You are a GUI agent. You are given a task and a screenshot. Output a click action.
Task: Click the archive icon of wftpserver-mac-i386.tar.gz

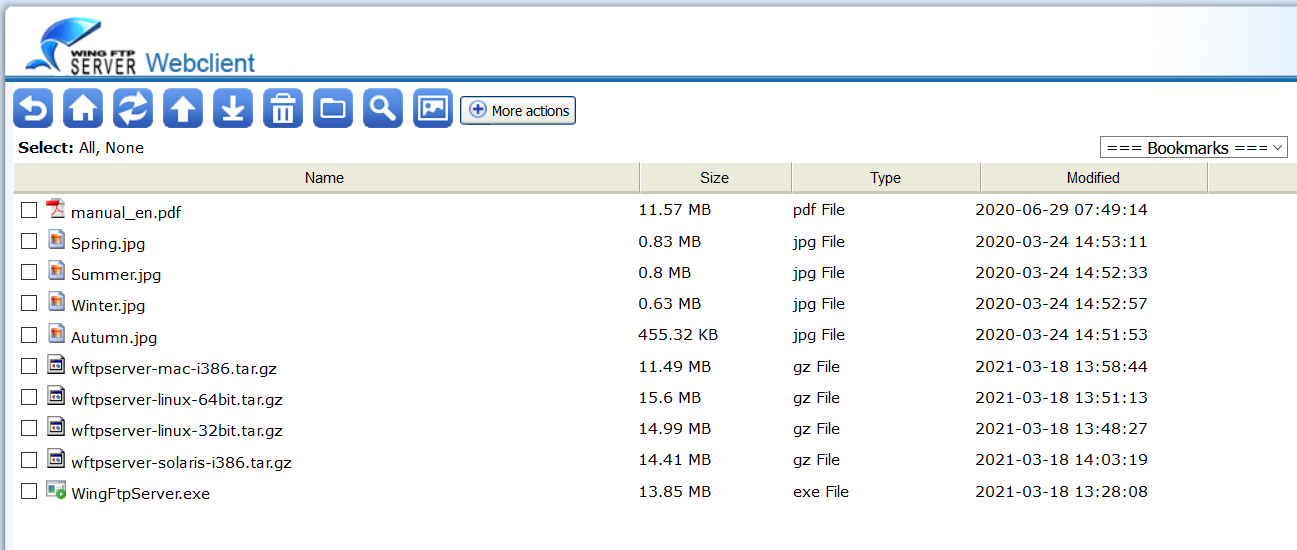click(x=56, y=365)
